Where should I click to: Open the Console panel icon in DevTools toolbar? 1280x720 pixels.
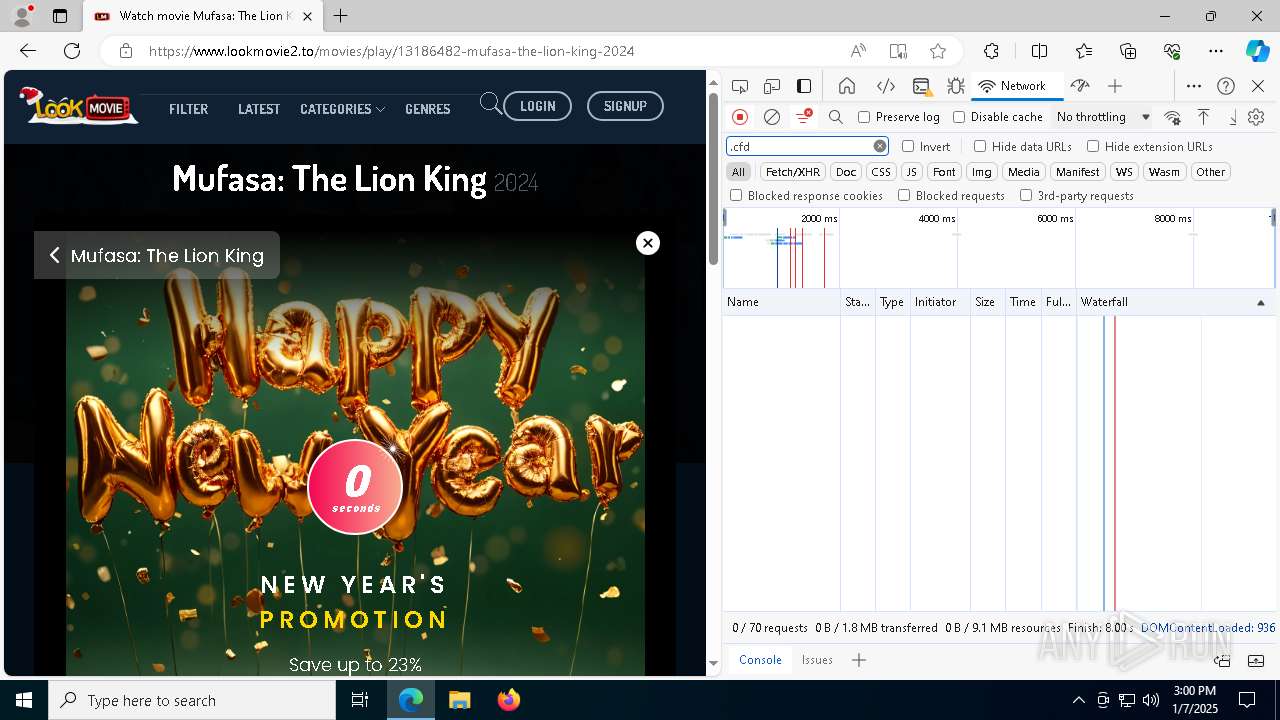(x=921, y=86)
